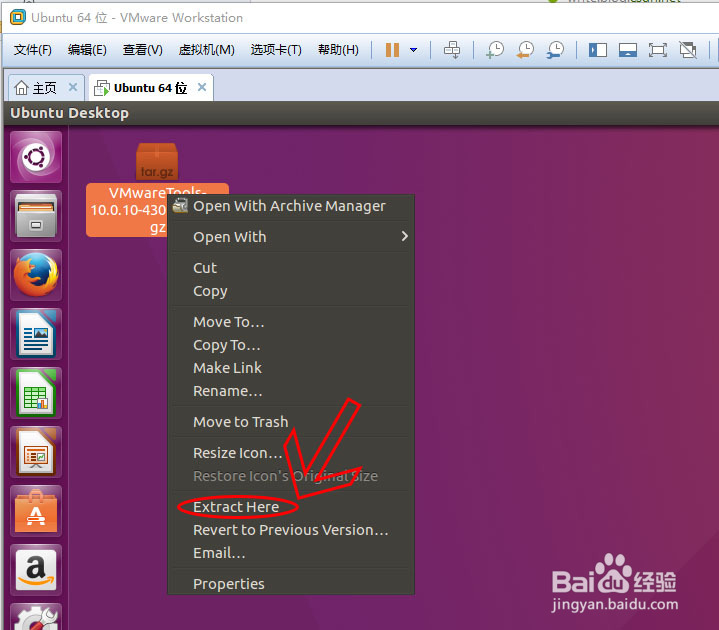Select Move to Trash

coord(291,422)
